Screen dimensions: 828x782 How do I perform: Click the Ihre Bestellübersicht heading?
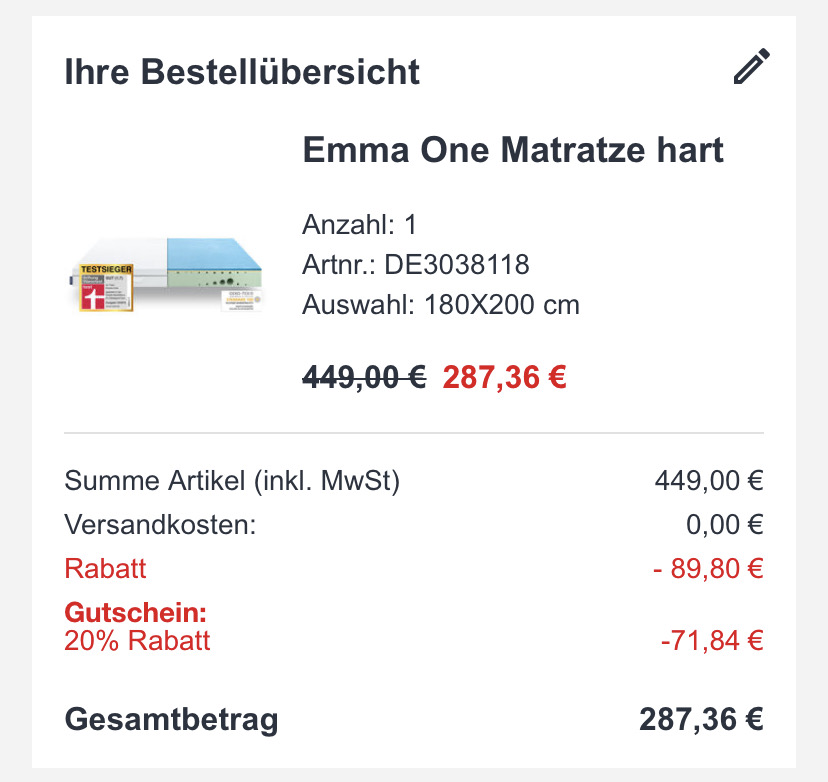(242, 71)
